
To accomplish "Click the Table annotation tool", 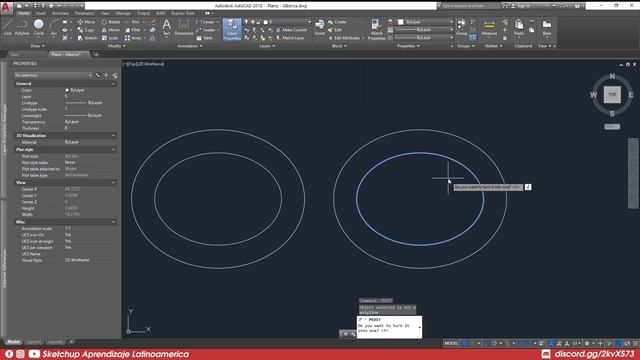I will tap(204, 38).
